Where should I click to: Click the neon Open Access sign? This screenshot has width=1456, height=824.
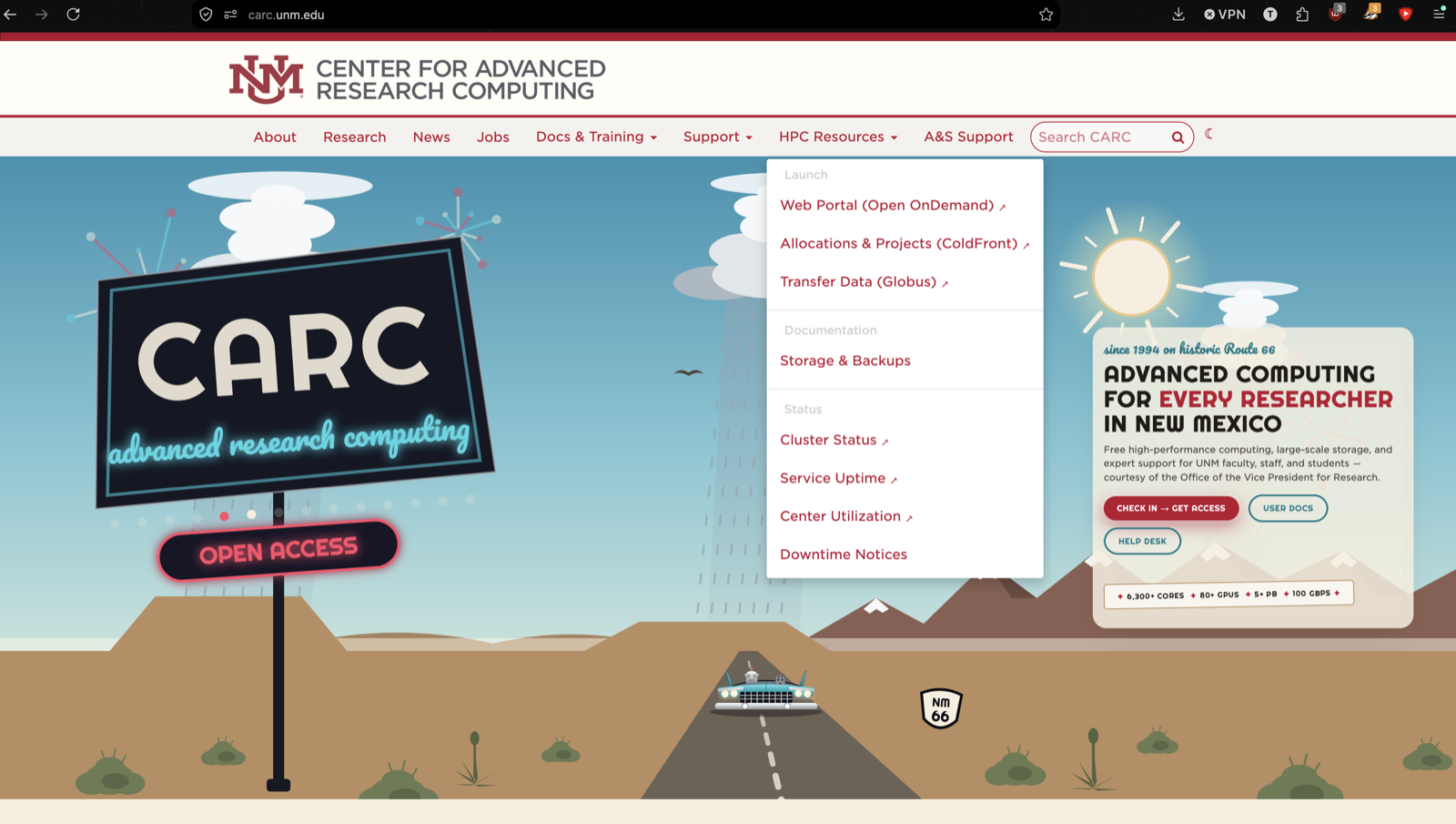pyautogui.click(x=278, y=550)
